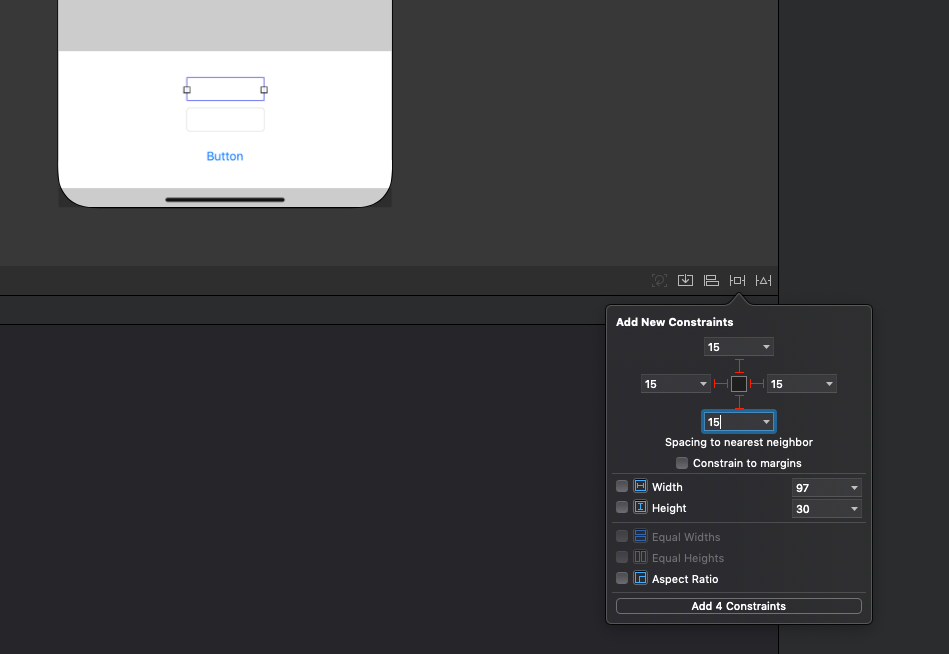Enable the right spacing constraint strut

[x=757, y=384]
